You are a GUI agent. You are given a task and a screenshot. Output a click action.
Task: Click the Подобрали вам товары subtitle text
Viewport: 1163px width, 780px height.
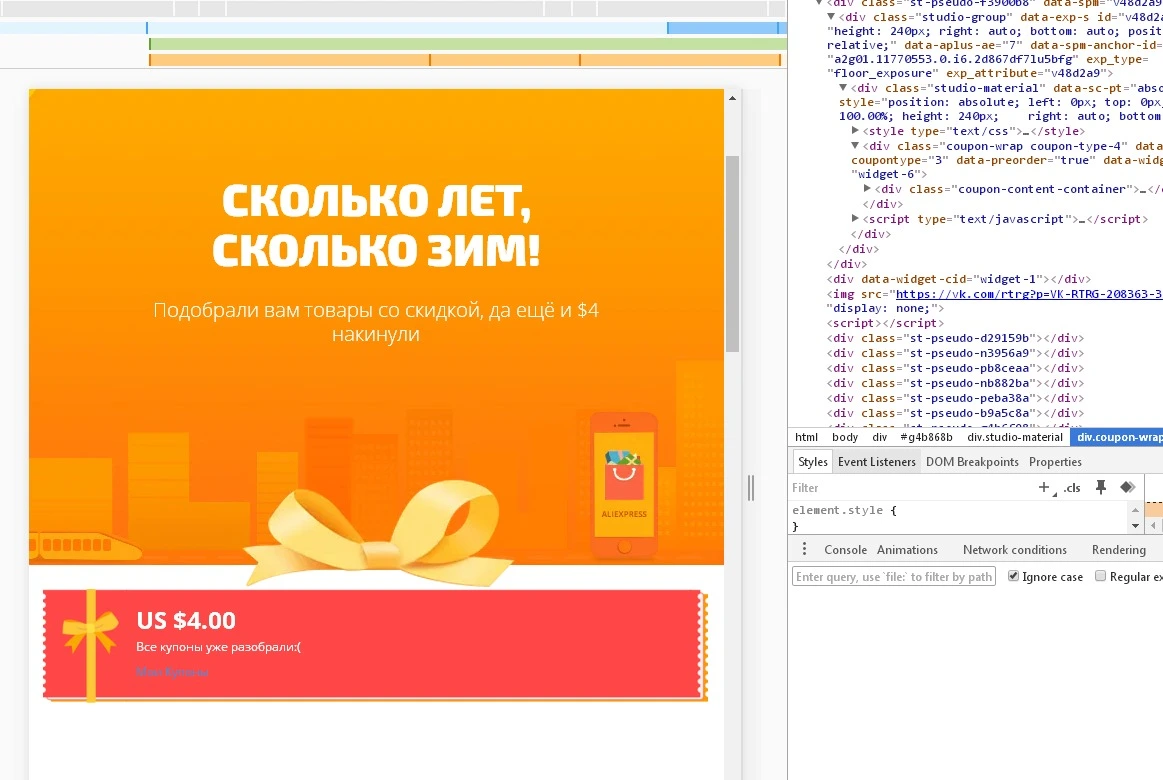tap(376, 322)
